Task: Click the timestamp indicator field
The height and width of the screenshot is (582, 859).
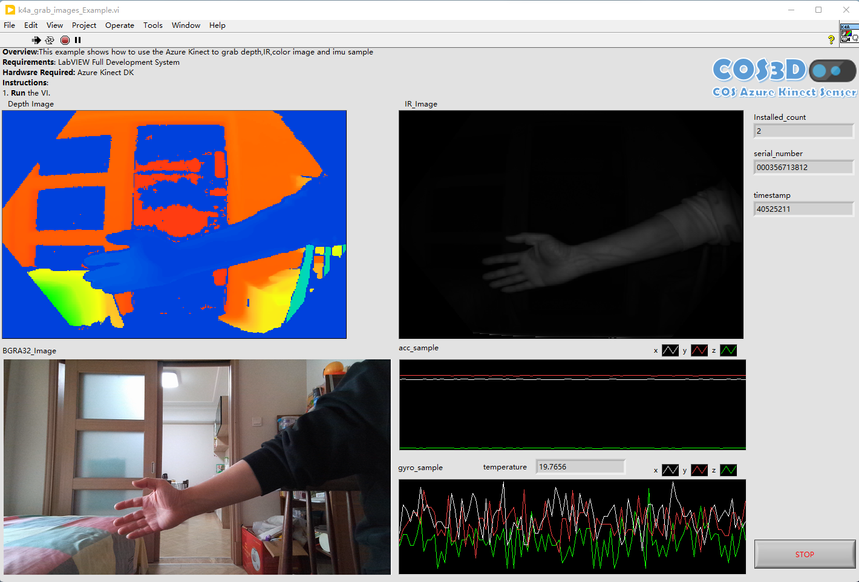Action: [803, 209]
